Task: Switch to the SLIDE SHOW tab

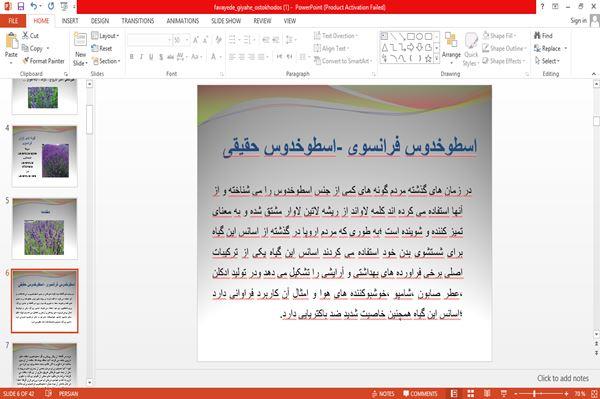Action: pos(226,21)
